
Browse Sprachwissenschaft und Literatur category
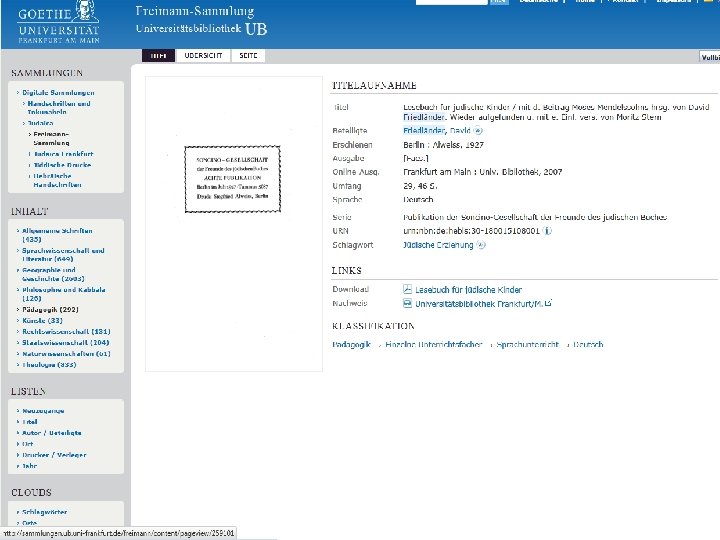point(63,255)
